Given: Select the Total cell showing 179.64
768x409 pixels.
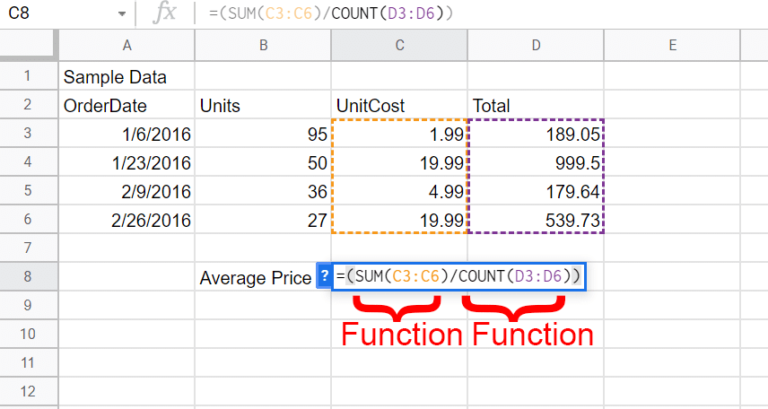Looking at the screenshot, I should click(536, 191).
